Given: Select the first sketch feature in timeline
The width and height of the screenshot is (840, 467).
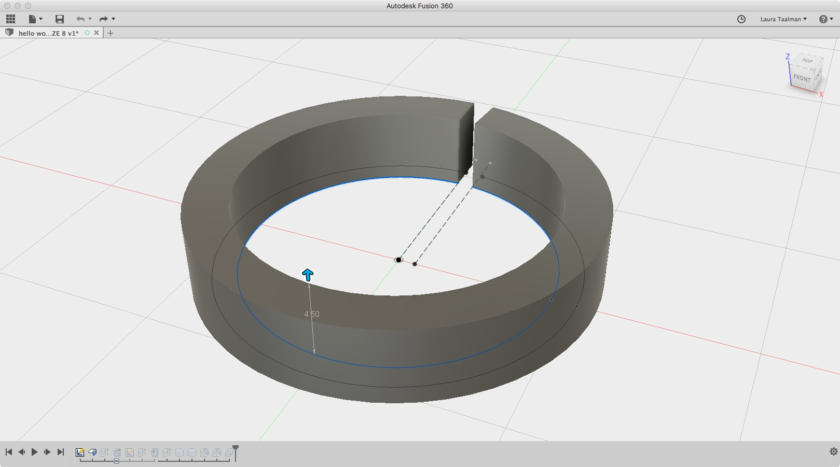Looking at the screenshot, I should [80, 453].
